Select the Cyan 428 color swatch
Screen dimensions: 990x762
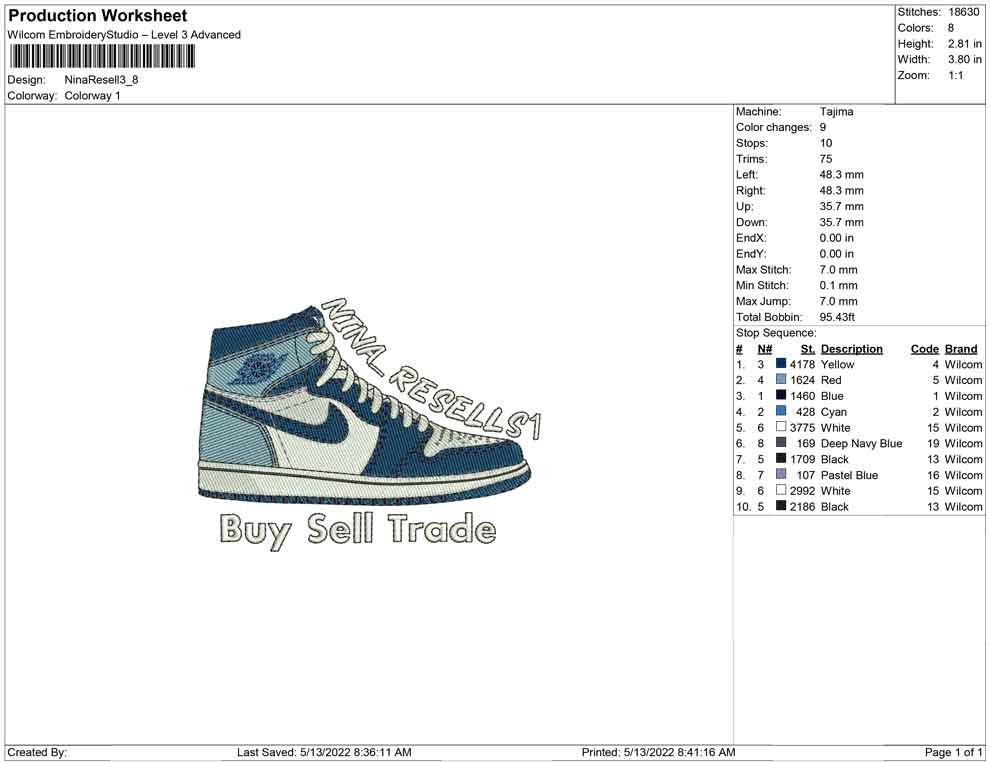pos(781,411)
